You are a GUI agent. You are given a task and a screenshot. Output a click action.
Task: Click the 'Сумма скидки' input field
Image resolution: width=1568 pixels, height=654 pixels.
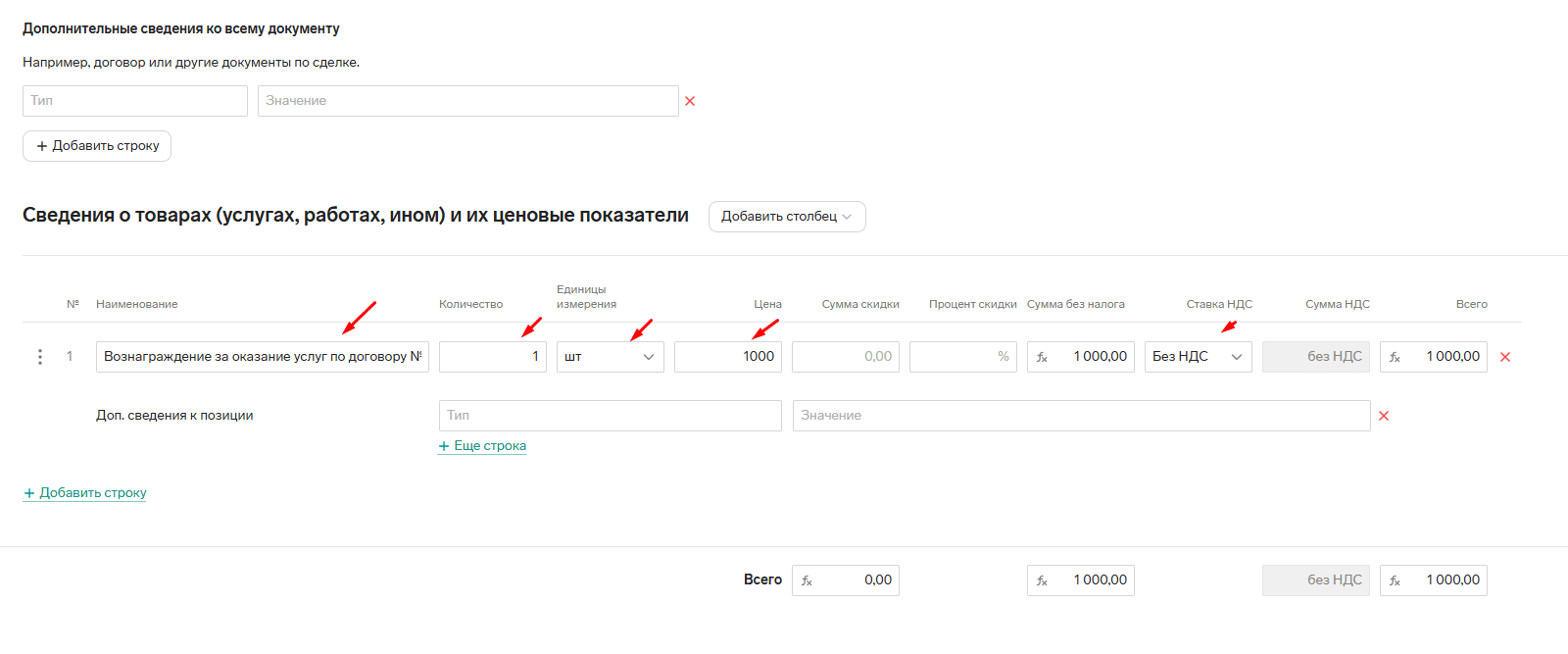point(845,357)
